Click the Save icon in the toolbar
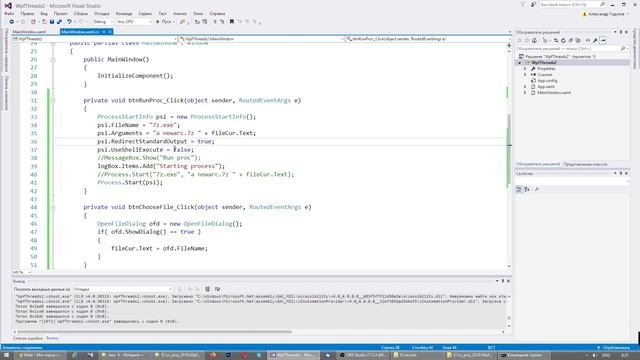The width and height of the screenshot is (640, 360). point(52,22)
